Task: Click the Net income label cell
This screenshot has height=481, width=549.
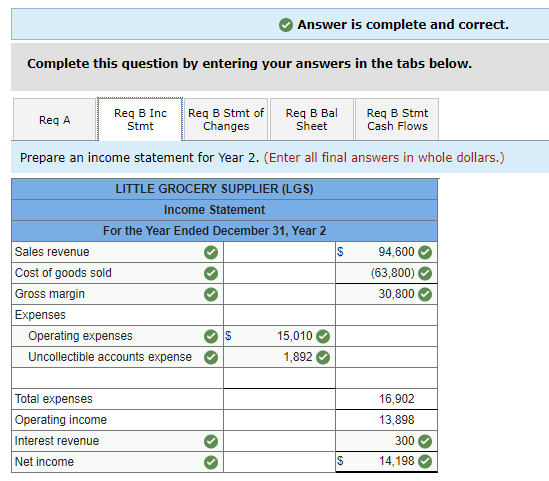Action: (117, 462)
